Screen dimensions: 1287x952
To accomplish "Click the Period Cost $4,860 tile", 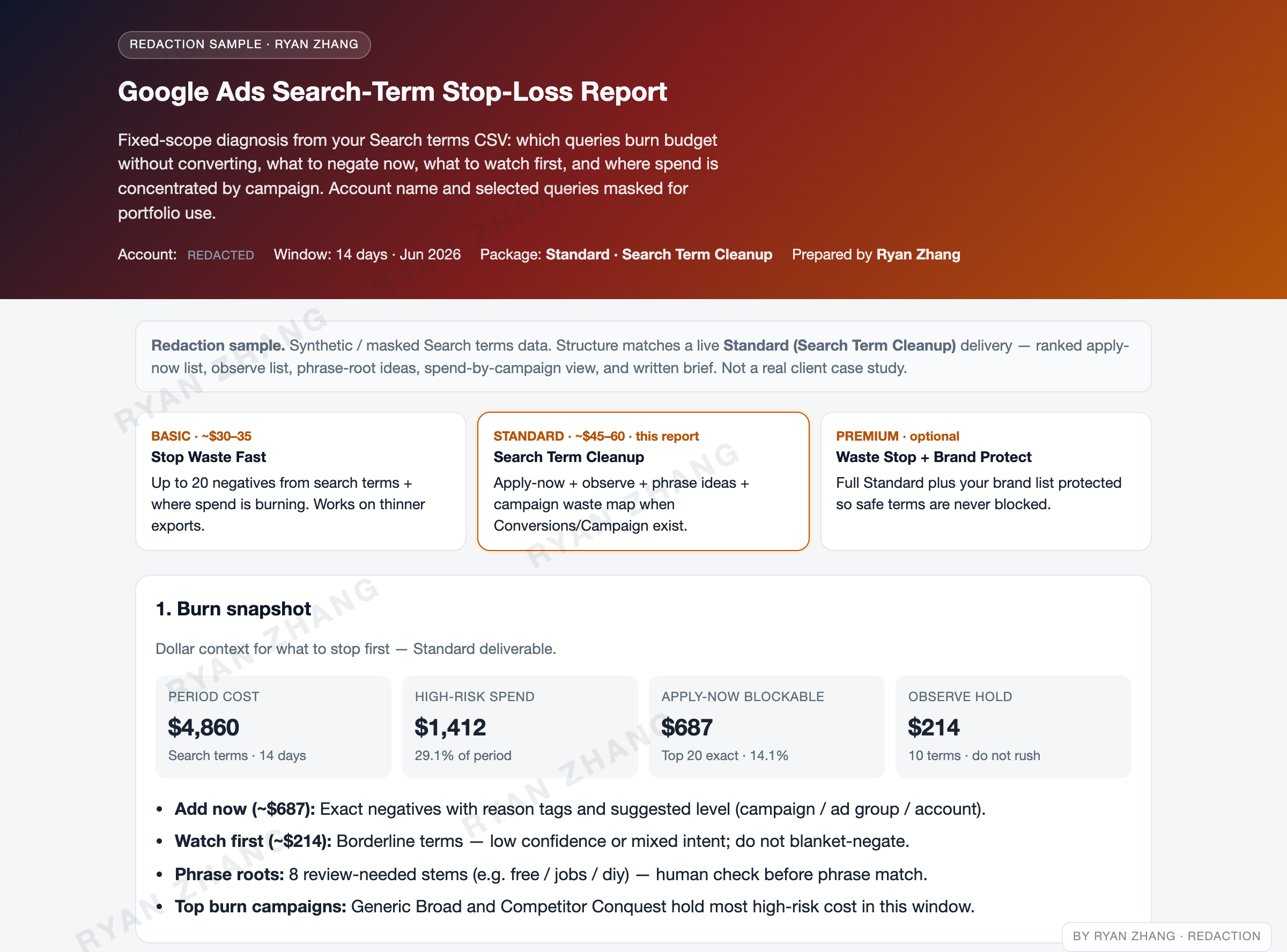I will 273,727.
